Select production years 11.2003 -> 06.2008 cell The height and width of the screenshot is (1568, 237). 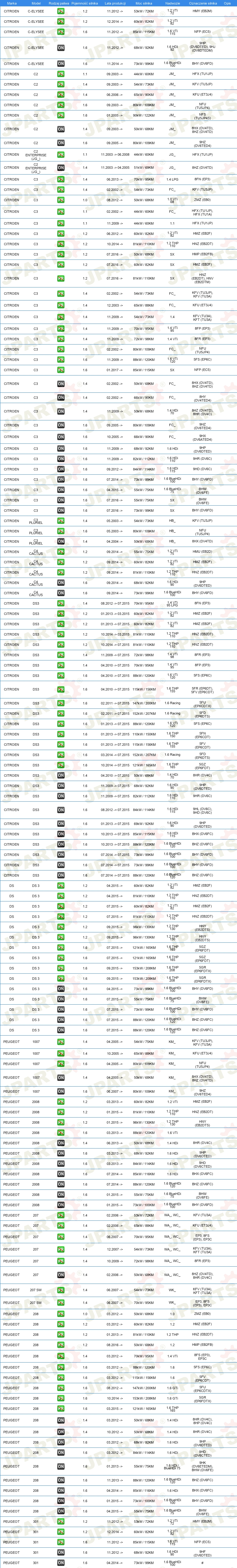(x=115, y=154)
